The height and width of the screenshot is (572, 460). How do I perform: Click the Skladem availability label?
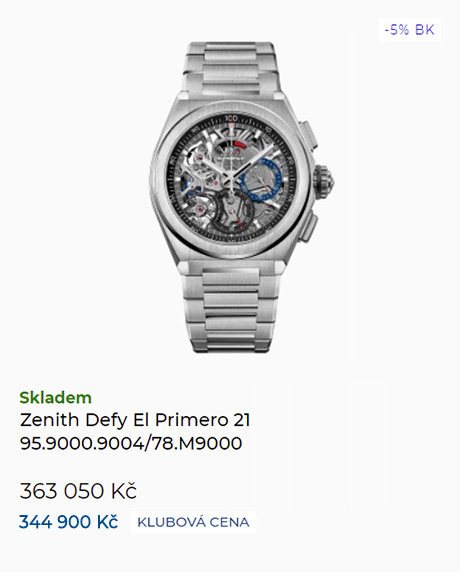tap(55, 398)
